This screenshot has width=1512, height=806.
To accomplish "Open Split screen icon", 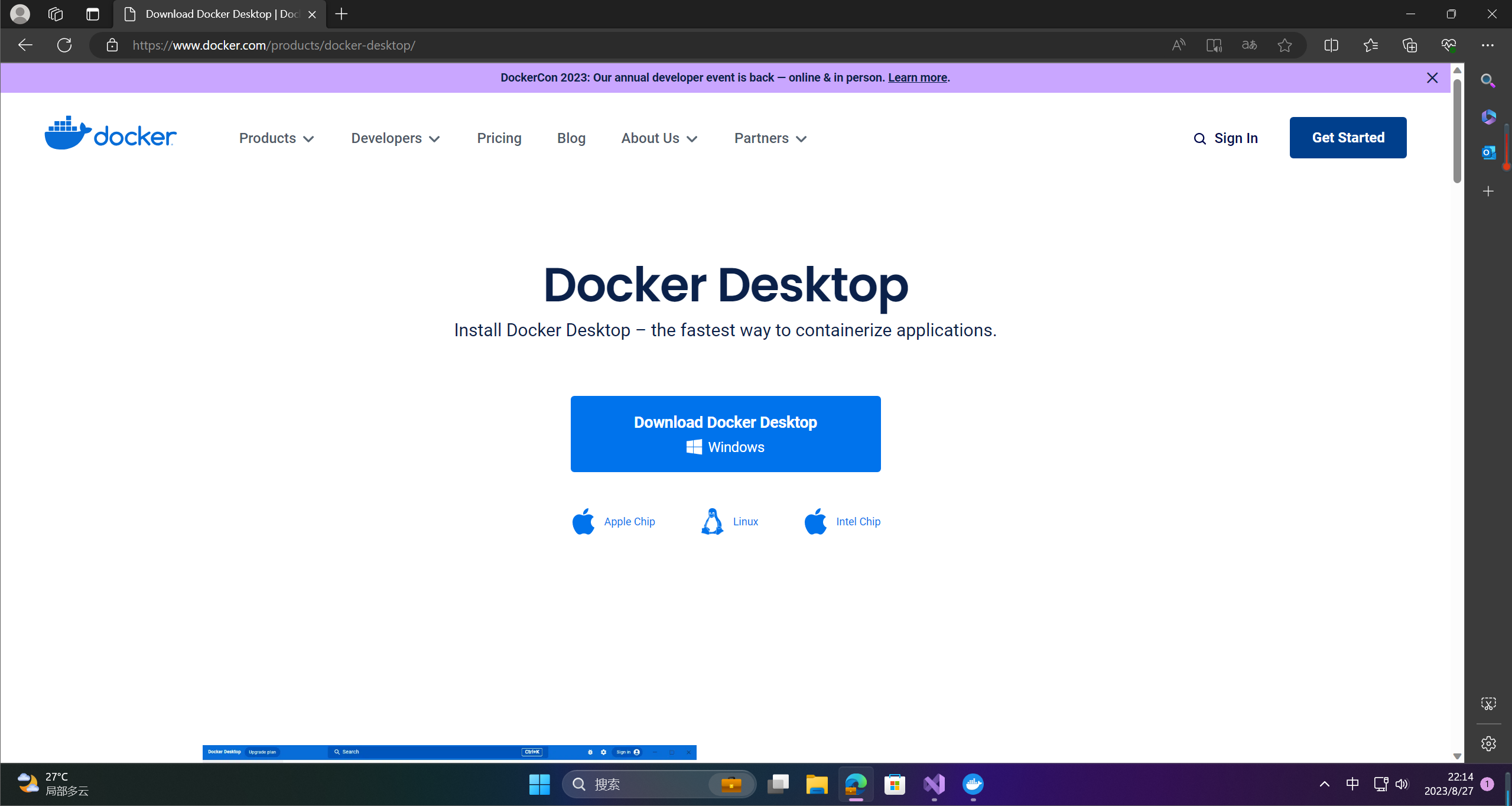I will (x=1331, y=45).
